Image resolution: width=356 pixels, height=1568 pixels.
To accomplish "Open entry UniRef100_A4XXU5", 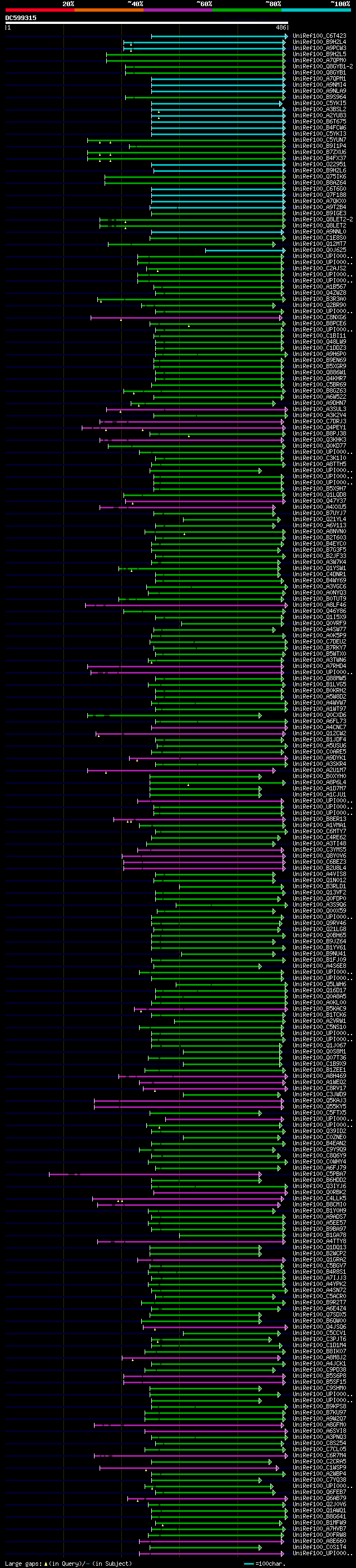I will click(319, 507).
